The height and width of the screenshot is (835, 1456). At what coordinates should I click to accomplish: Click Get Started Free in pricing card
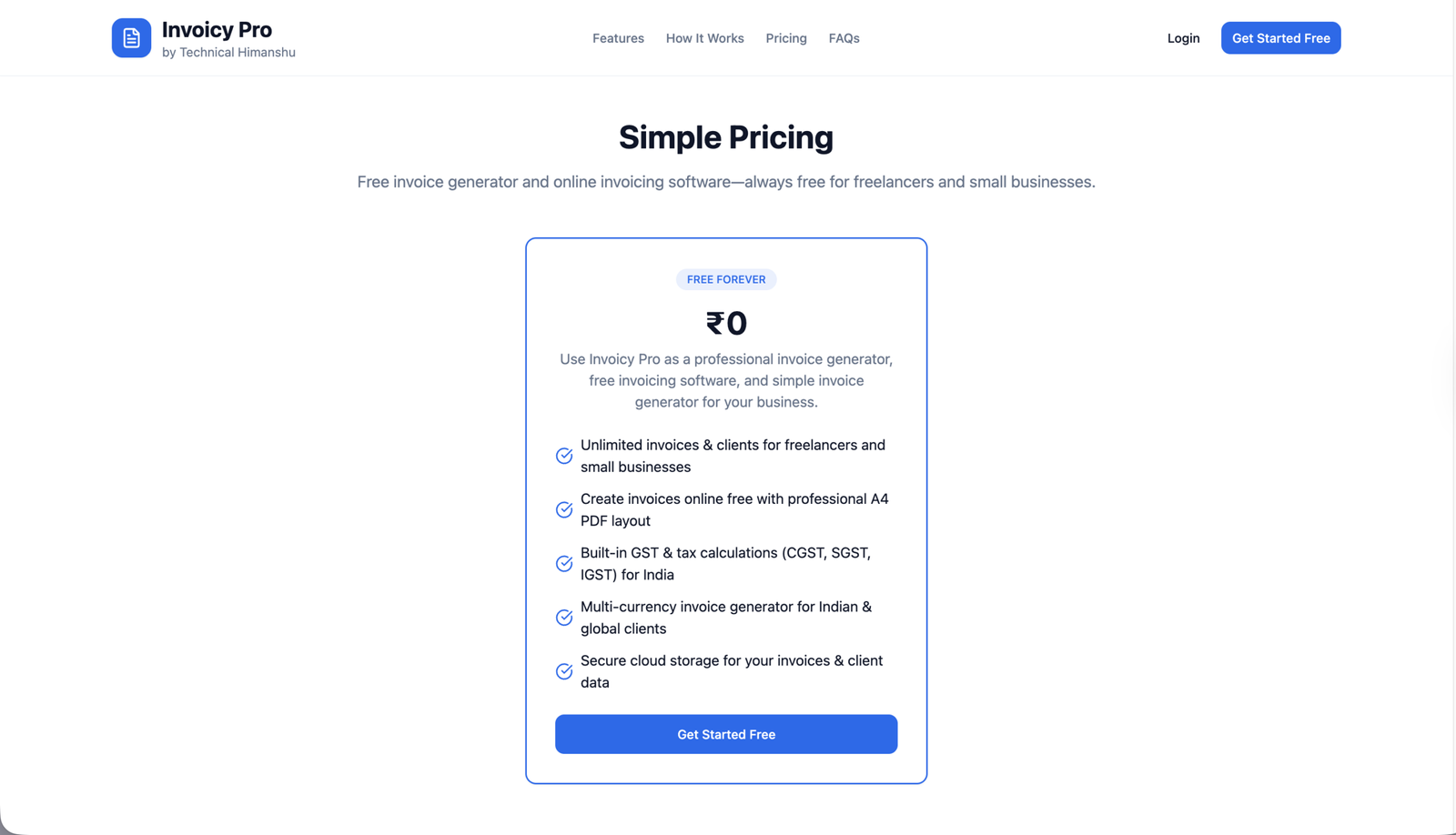click(726, 734)
